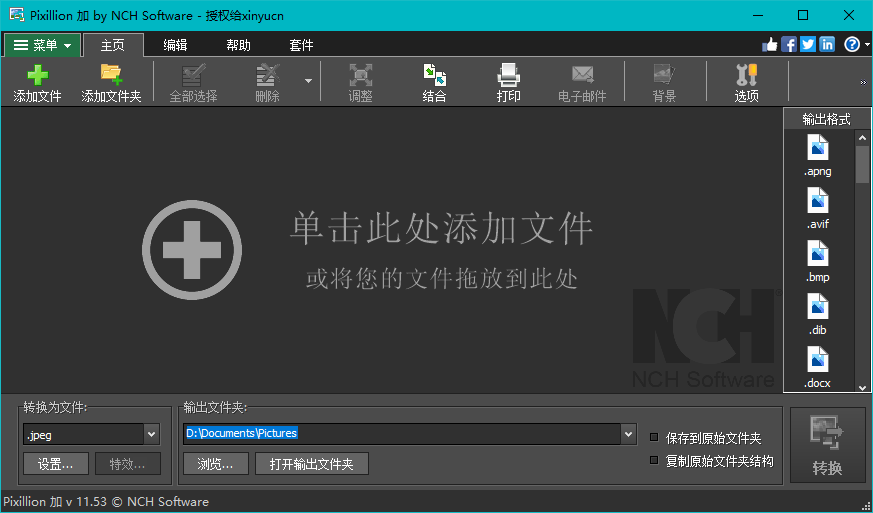Image resolution: width=873 pixels, height=513 pixels.
Task: Click the Combine (结合) toolbar icon
Action: coord(434,83)
